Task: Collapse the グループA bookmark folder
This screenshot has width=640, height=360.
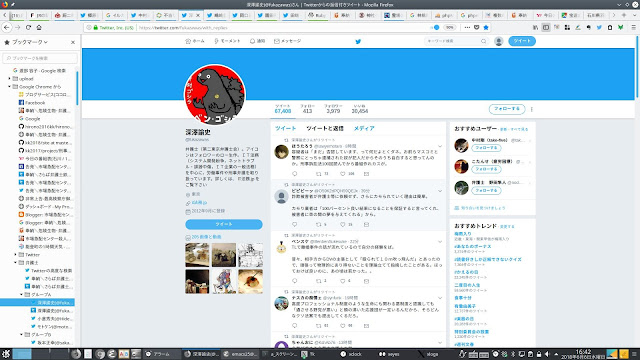Action: tap(22, 294)
